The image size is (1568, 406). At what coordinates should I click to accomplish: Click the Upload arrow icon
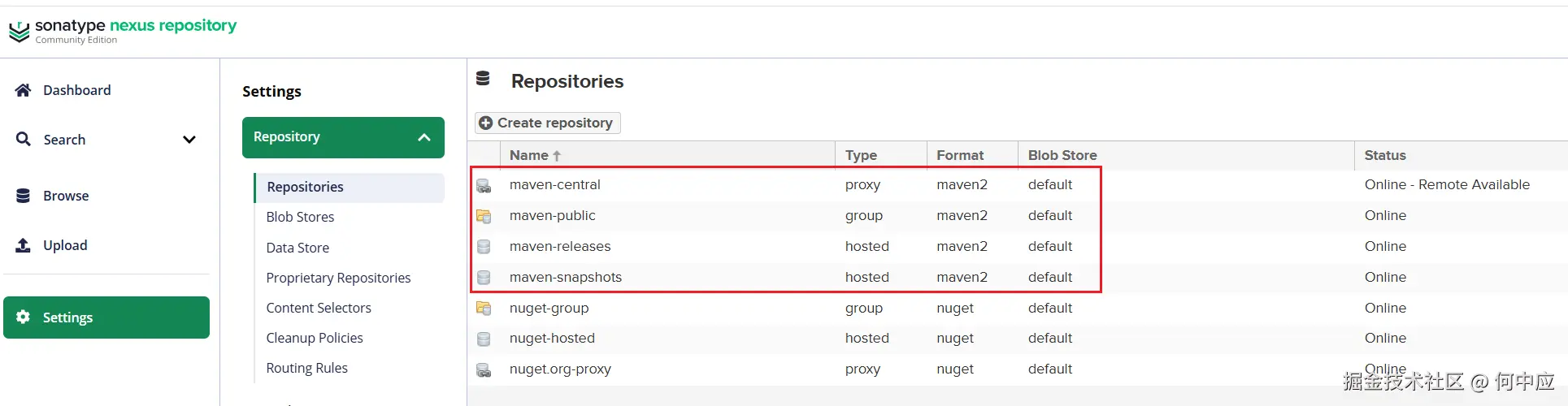(23, 245)
